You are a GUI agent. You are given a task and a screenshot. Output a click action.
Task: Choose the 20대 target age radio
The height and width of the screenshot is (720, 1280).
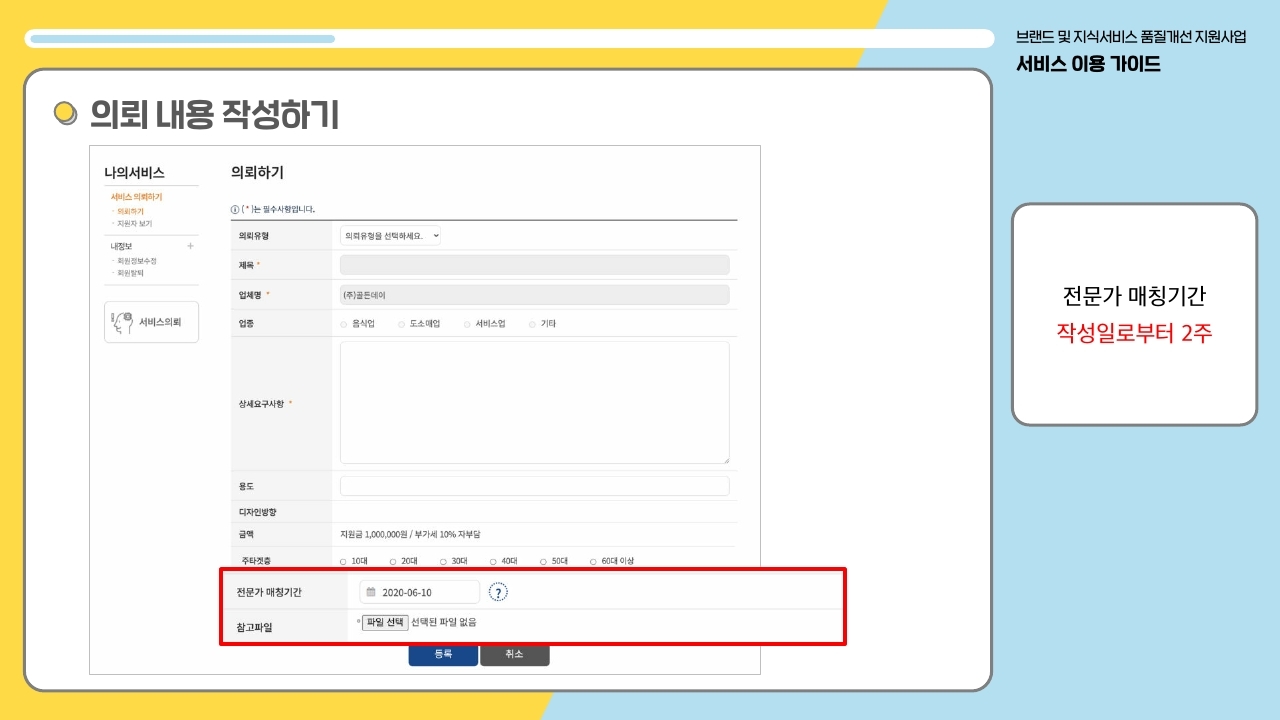coord(393,561)
